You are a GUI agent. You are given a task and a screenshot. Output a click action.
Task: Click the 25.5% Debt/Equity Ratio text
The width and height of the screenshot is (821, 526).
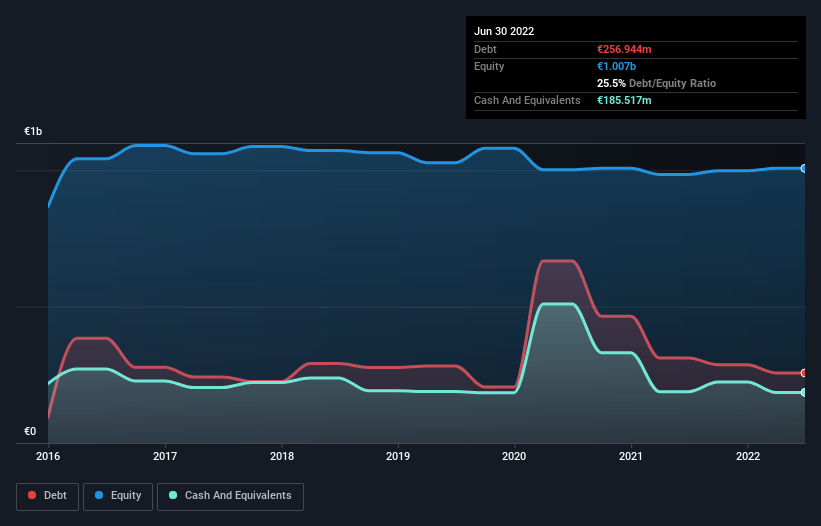[657, 83]
